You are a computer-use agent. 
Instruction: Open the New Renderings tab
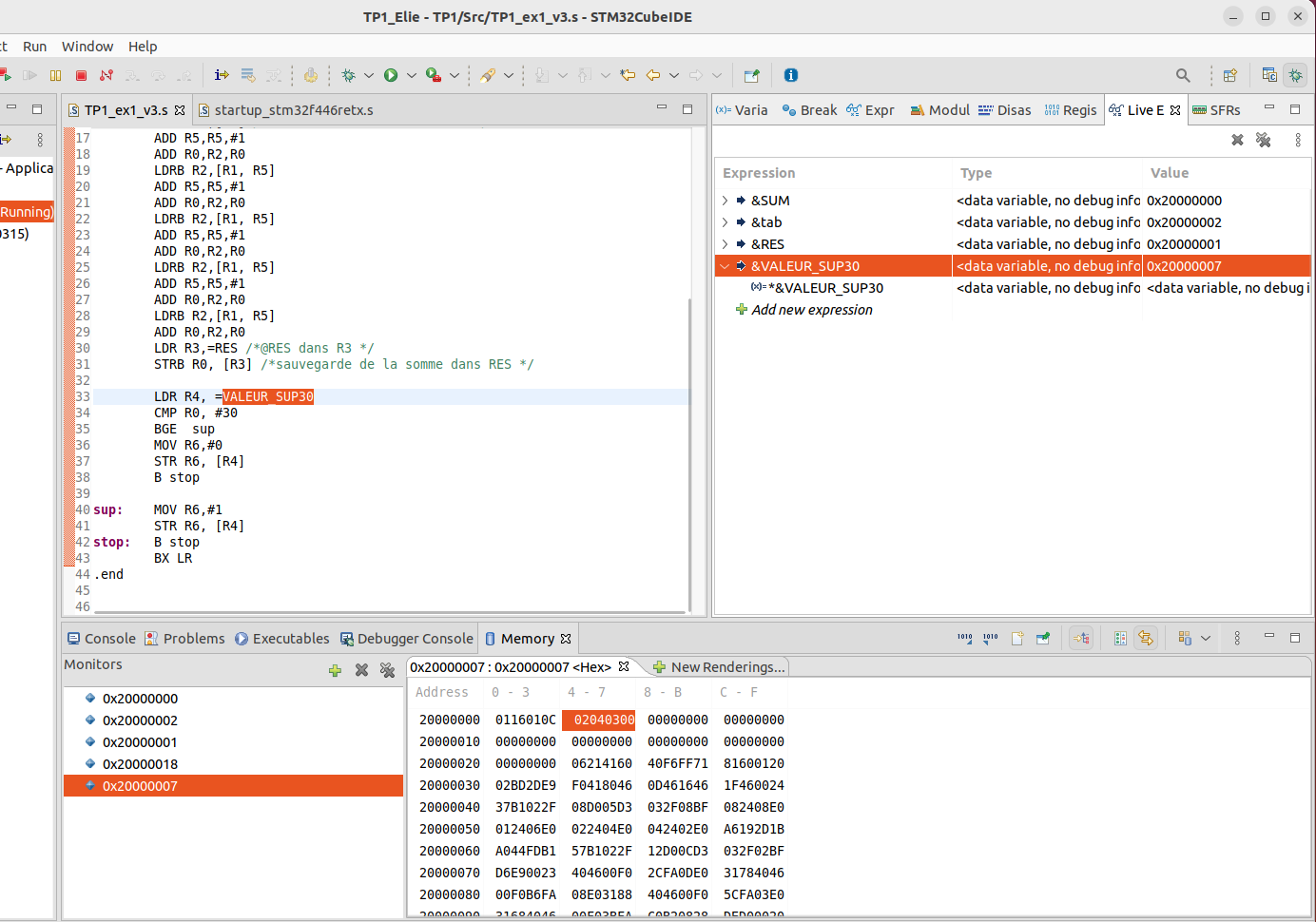point(719,667)
